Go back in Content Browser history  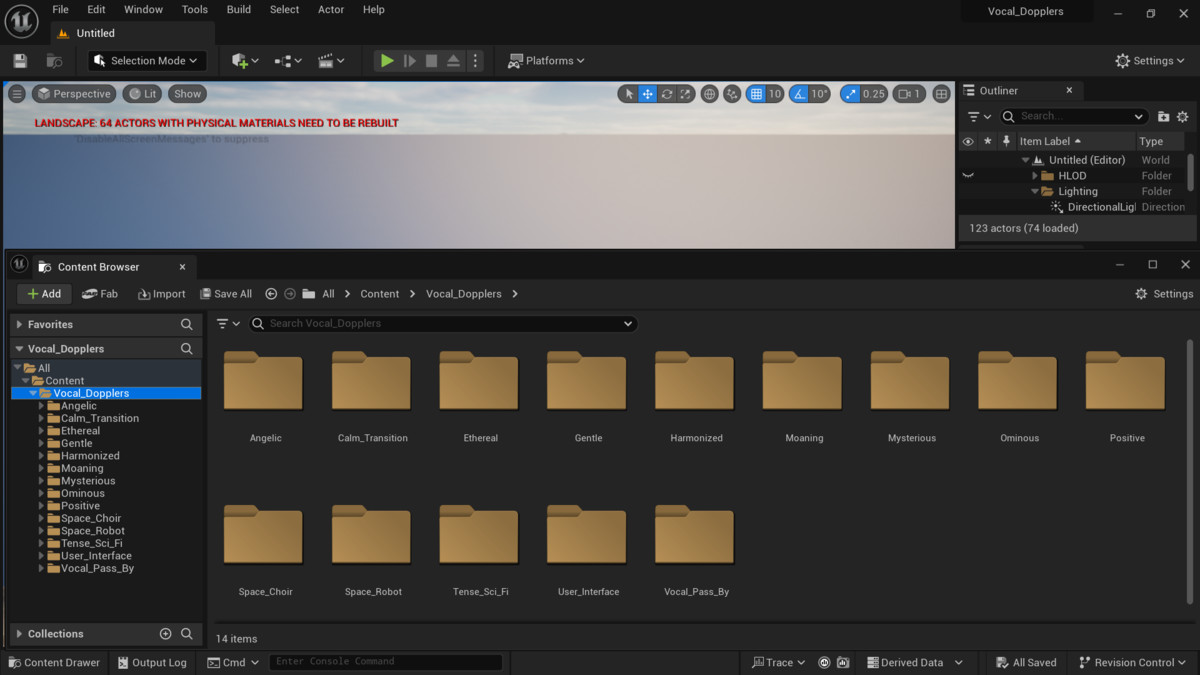(271, 294)
